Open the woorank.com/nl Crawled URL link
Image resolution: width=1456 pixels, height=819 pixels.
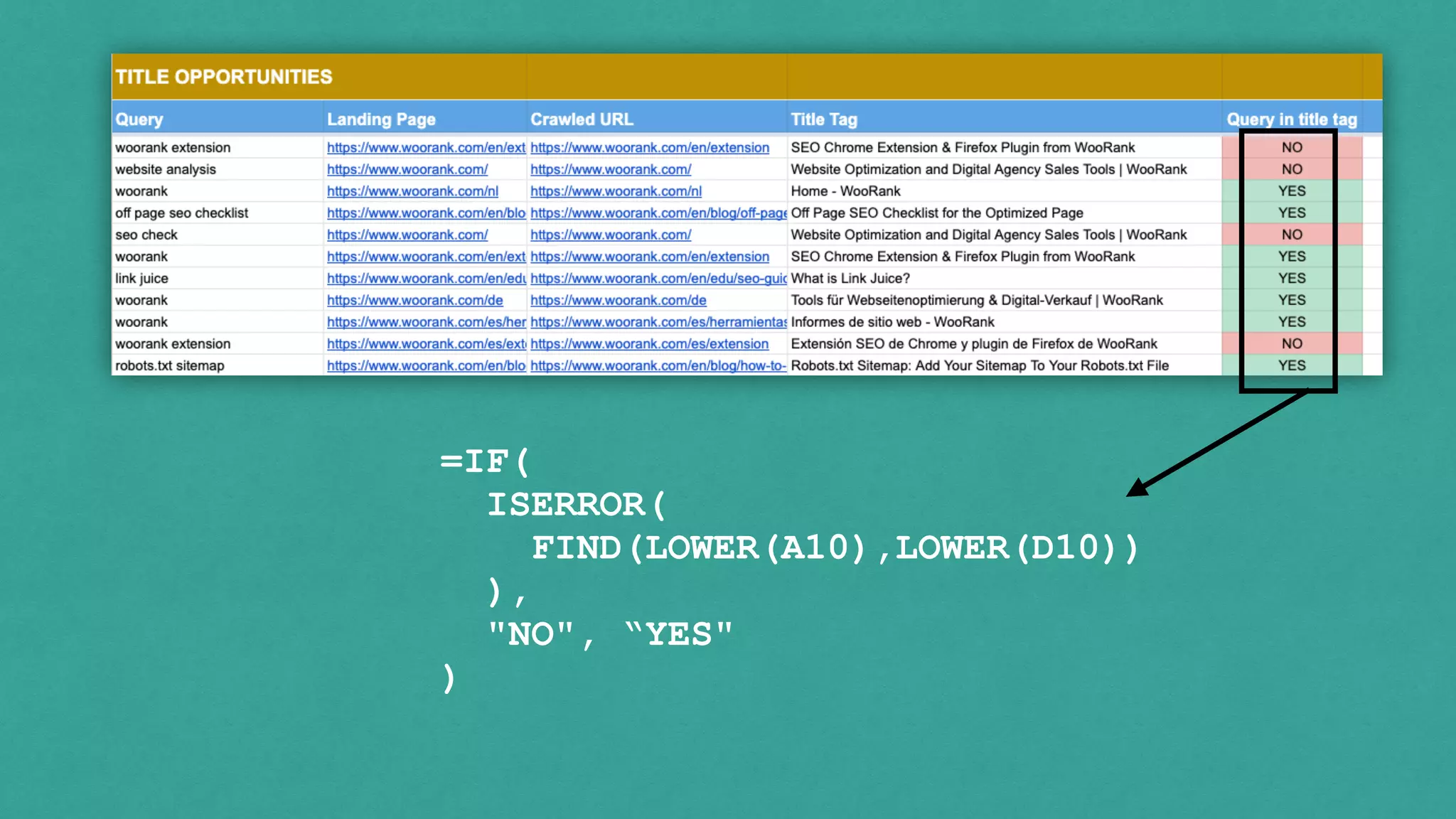[616, 191]
